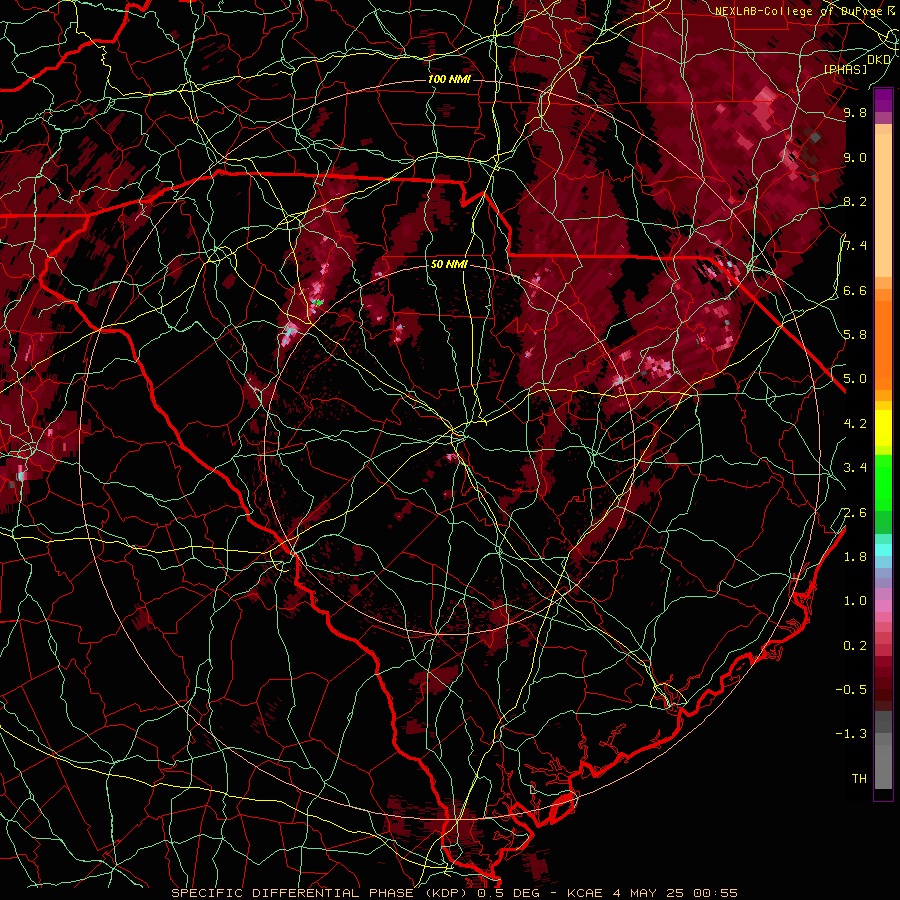Viewport: 900px width, 900px height.
Task: Click the 50 NMI range ring label
Action: pos(449,264)
